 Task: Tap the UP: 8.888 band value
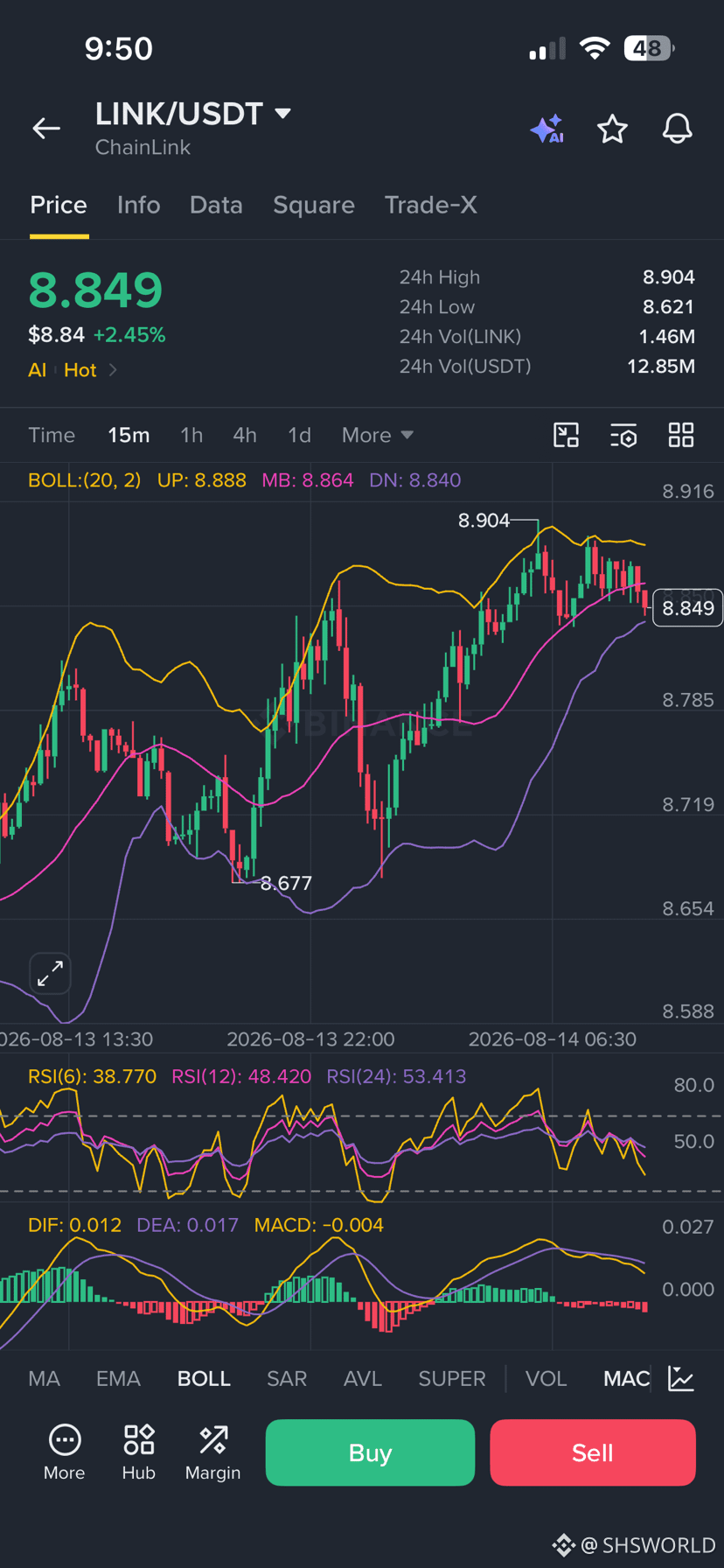[202, 480]
